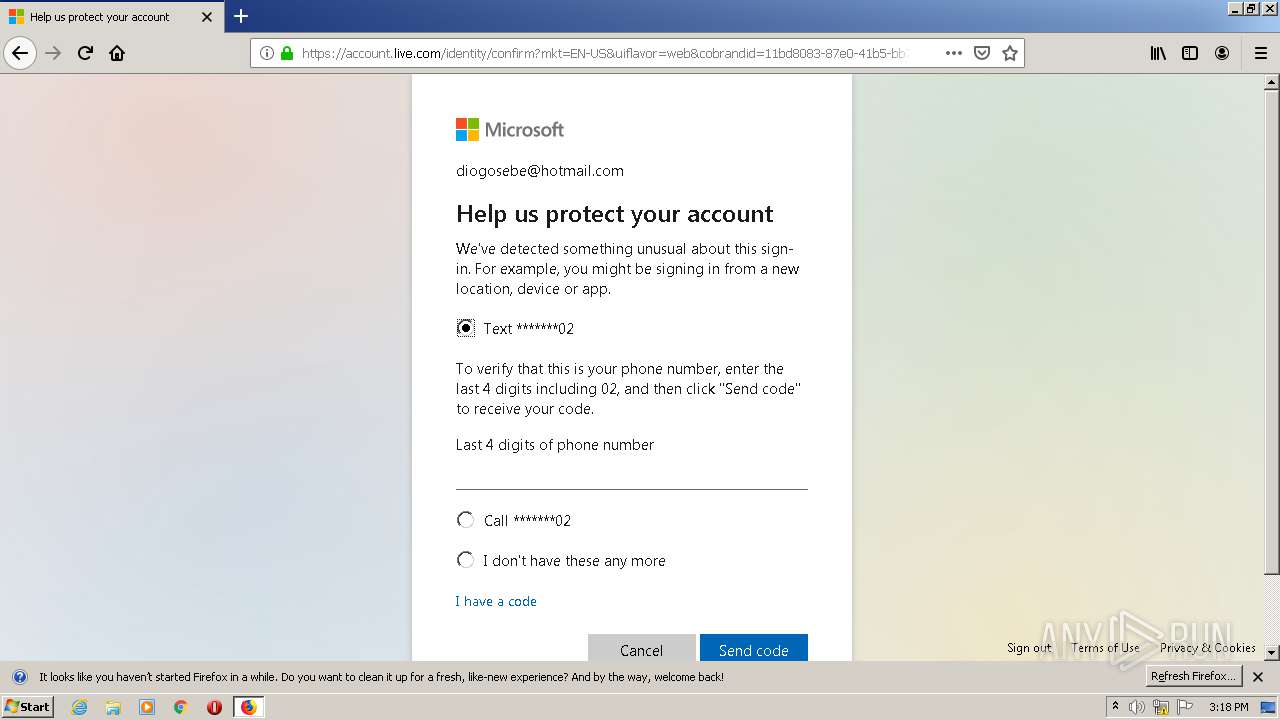This screenshot has height=720, width=1280.
Task: Click the forward navigation arrow
Action: point(53,53)
